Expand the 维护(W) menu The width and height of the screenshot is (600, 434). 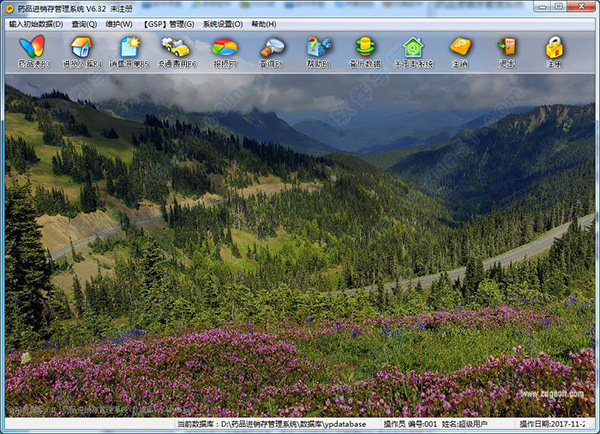[x=119, y=23]
